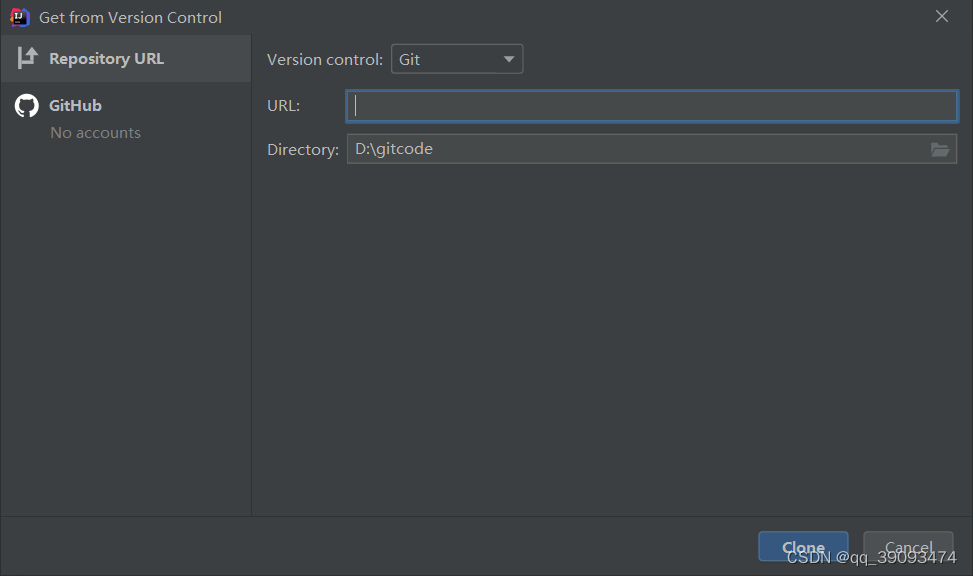Click the No accounts text under GitHub
Image resolution: width=973 pixels, height=576 pixels.
click(x=96, y=133)
